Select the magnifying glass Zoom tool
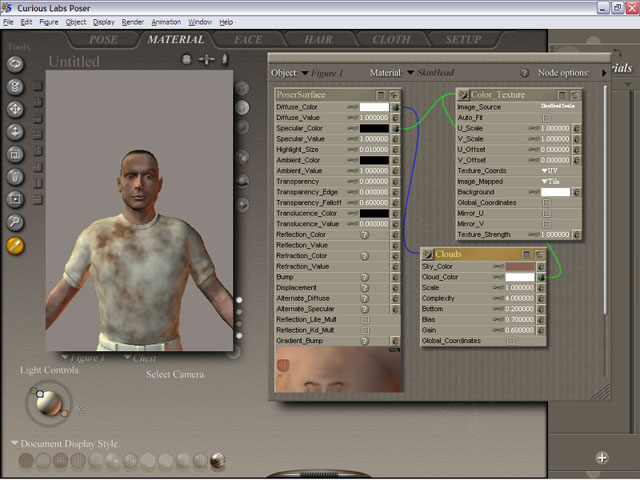640x480 pixels. click(15, 222)
